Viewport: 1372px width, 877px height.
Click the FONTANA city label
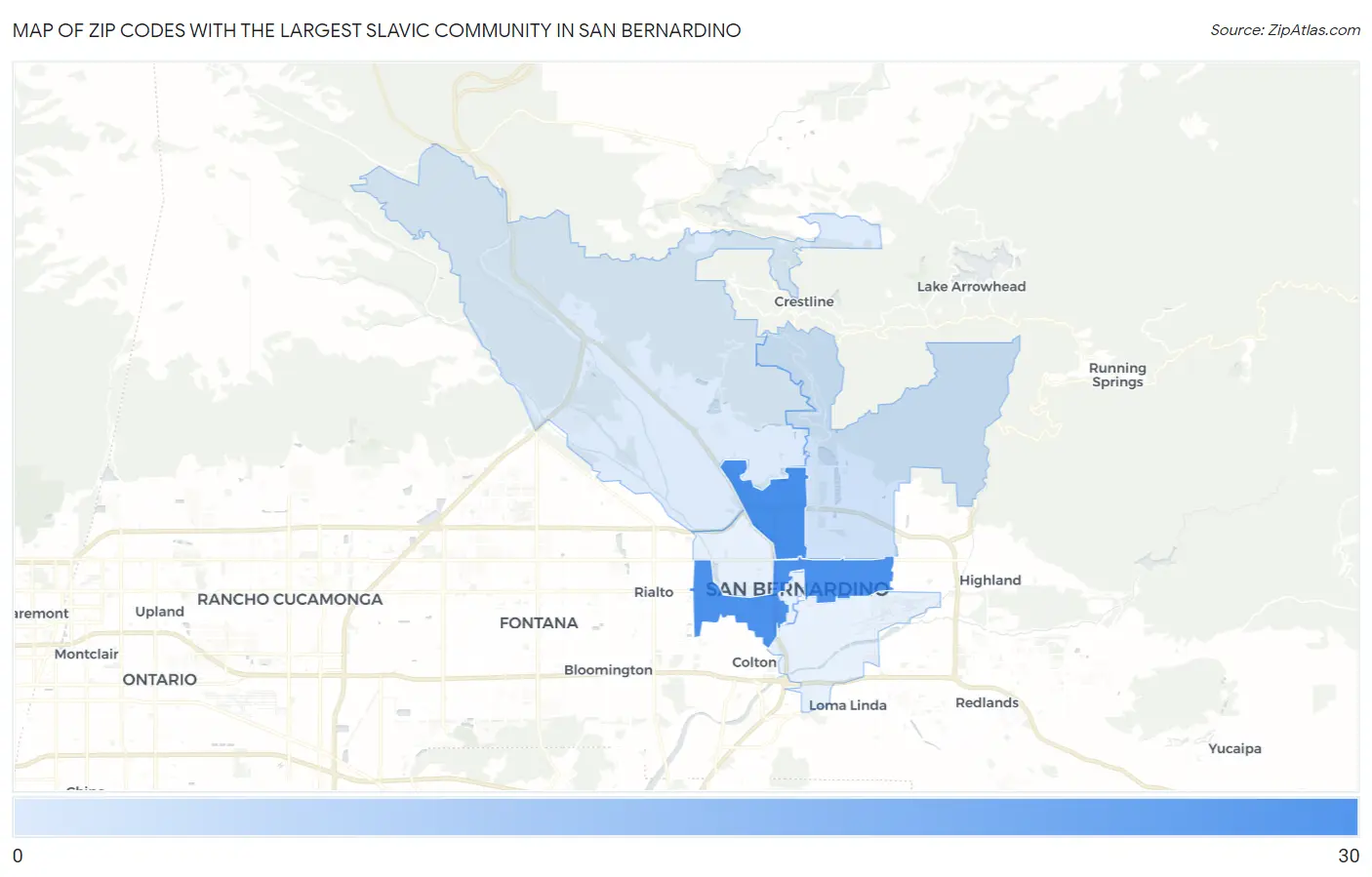(x=539, y=623)
